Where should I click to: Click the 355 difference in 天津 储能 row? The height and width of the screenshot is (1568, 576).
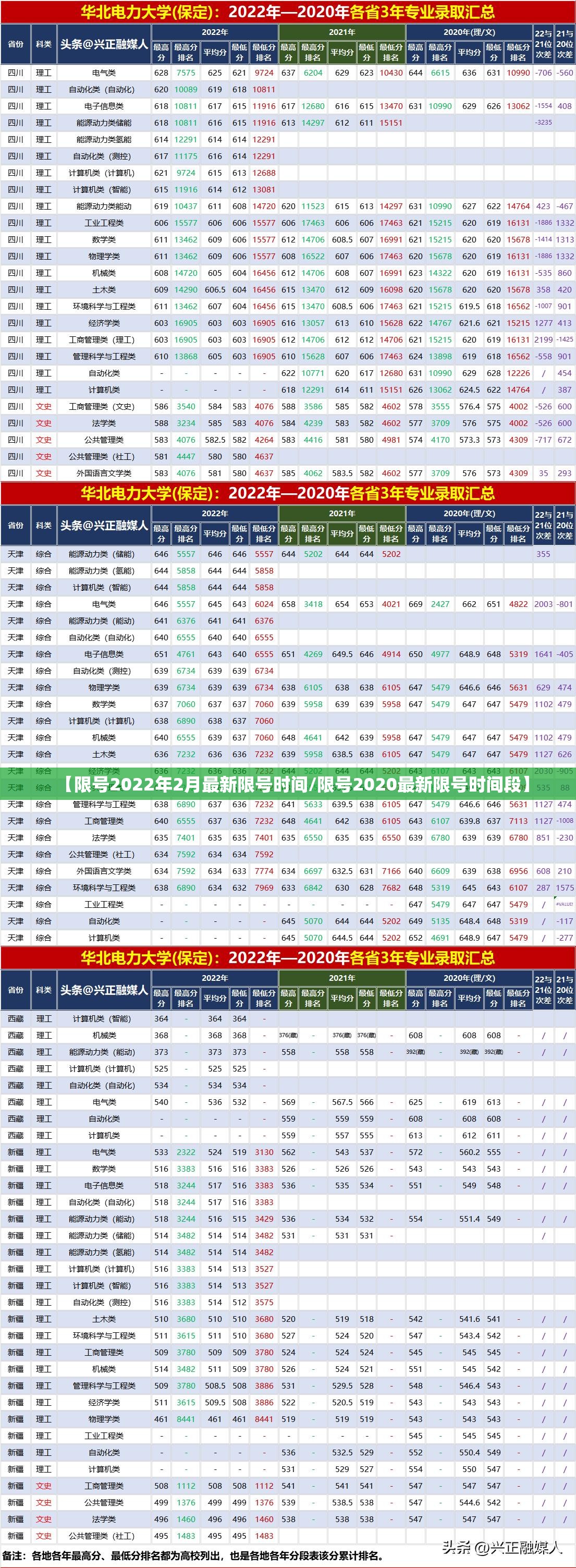543,554
